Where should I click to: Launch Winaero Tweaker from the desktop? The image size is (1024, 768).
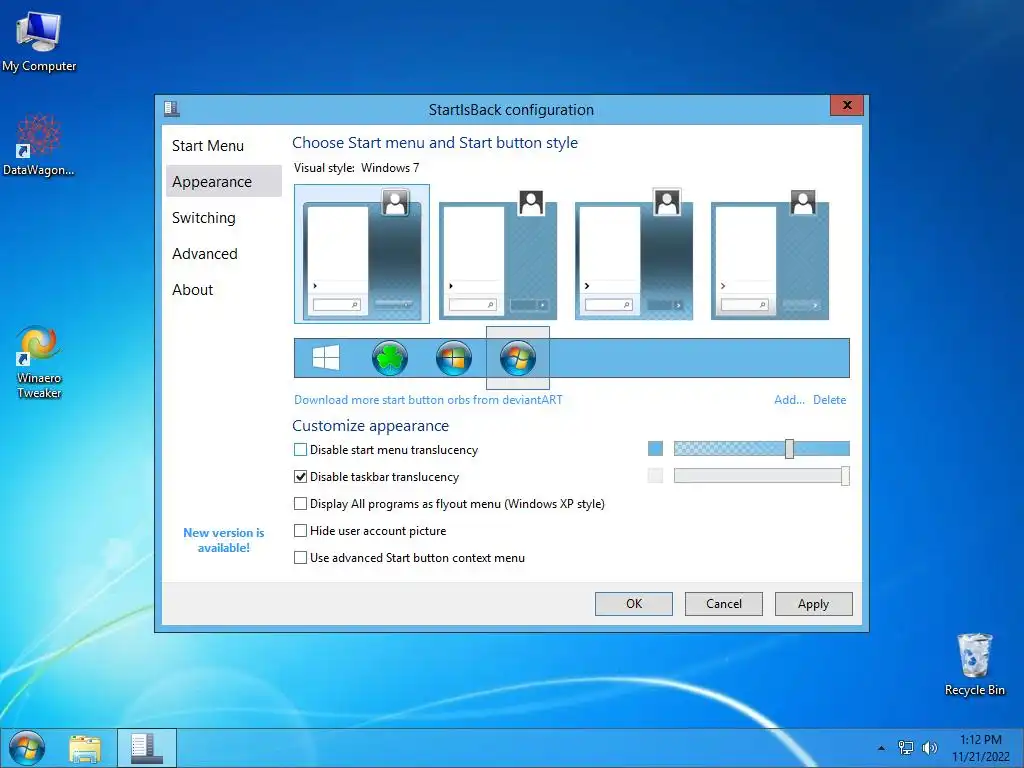39,362
